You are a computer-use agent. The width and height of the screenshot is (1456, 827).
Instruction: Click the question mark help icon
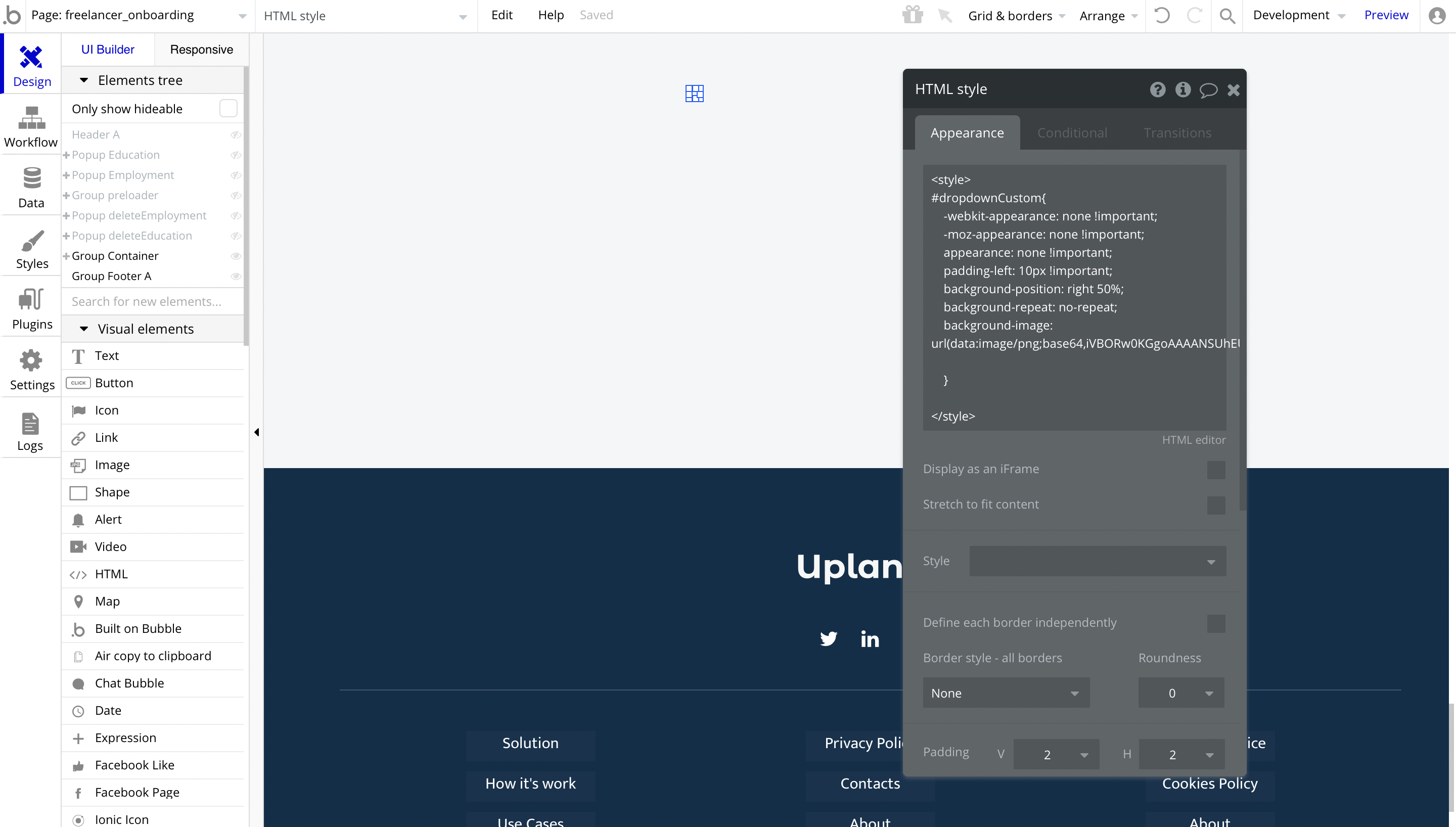(x=1157, y=90)
